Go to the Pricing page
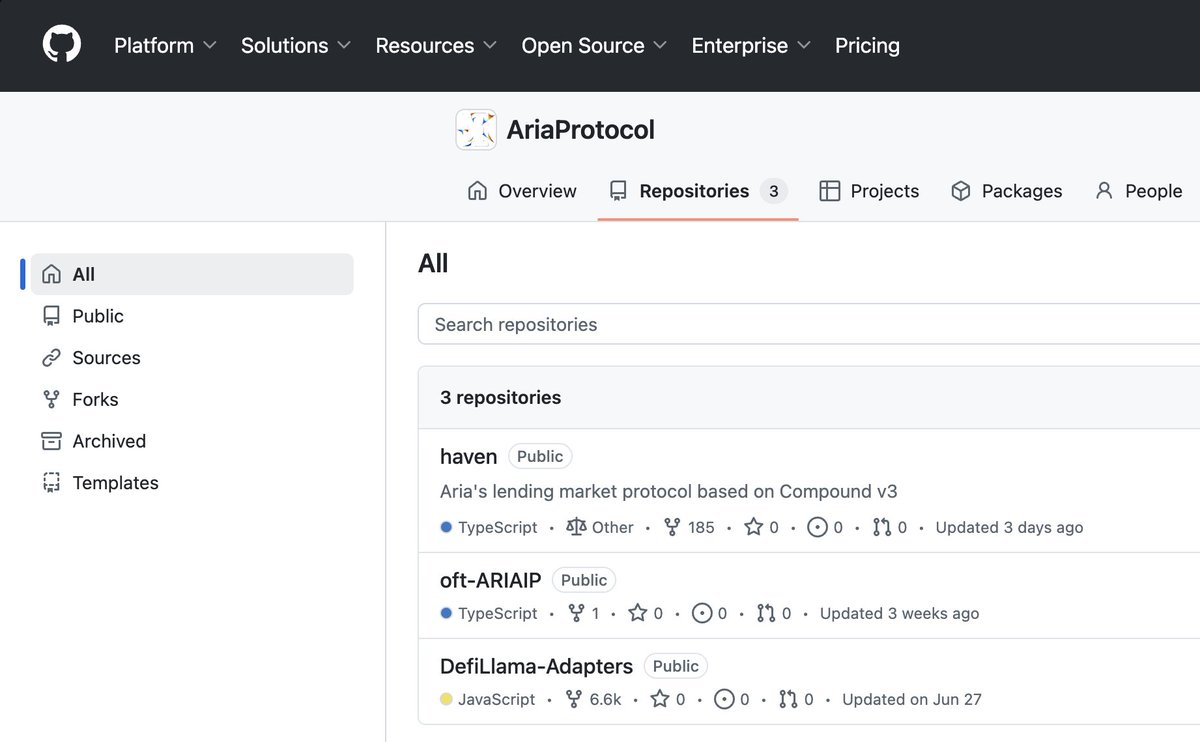1200x742 pixels. (x=867, y=45)
